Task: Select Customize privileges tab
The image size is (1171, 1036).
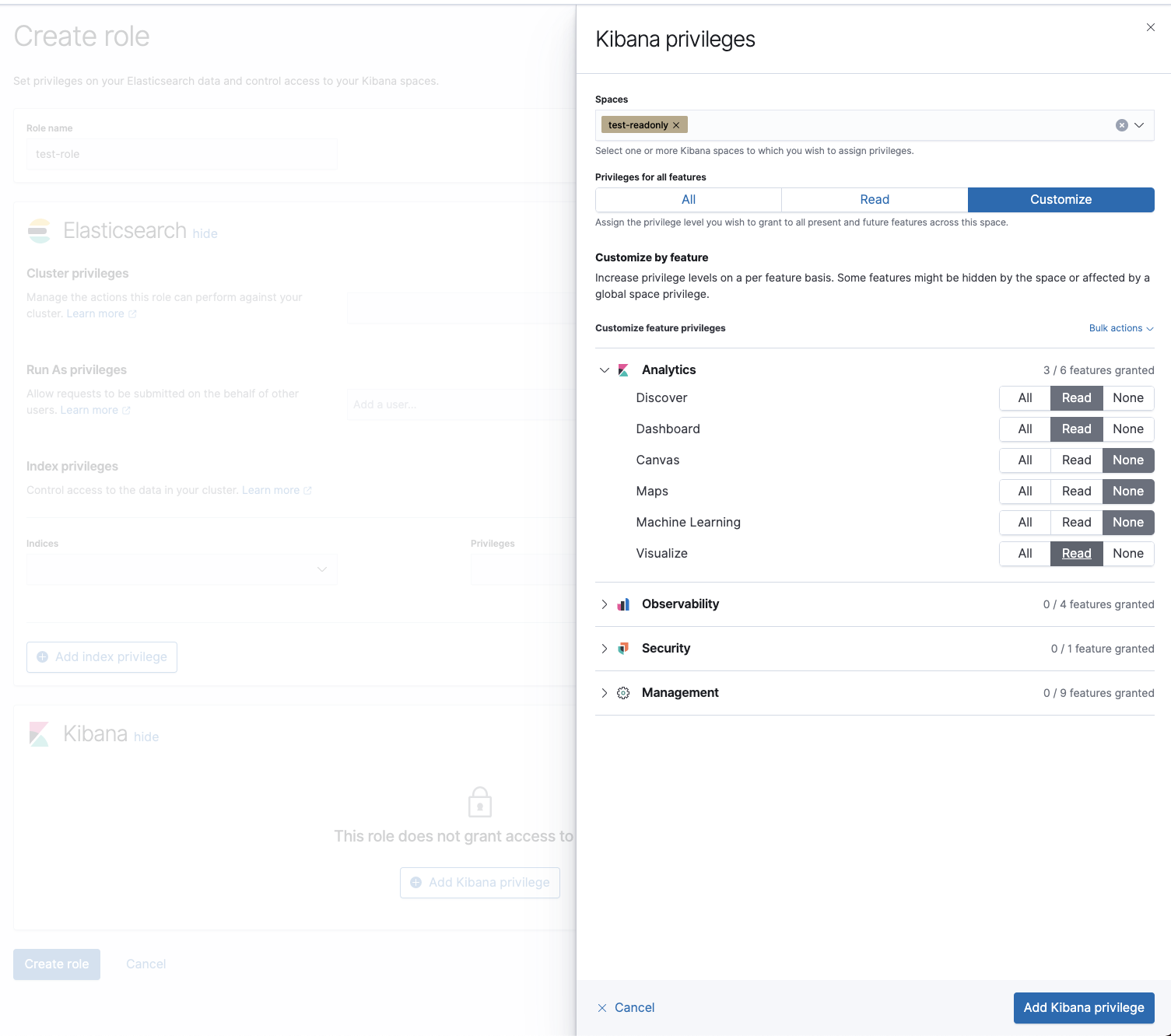Action: pos(1061,200)
